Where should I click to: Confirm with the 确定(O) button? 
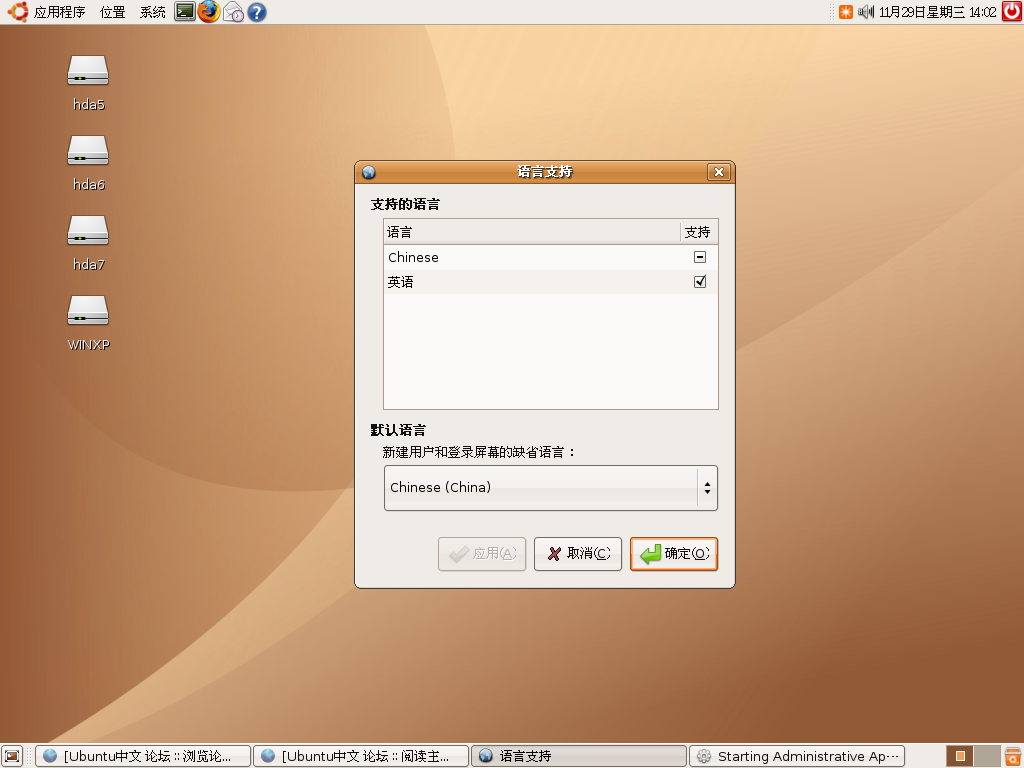point(674,554)
